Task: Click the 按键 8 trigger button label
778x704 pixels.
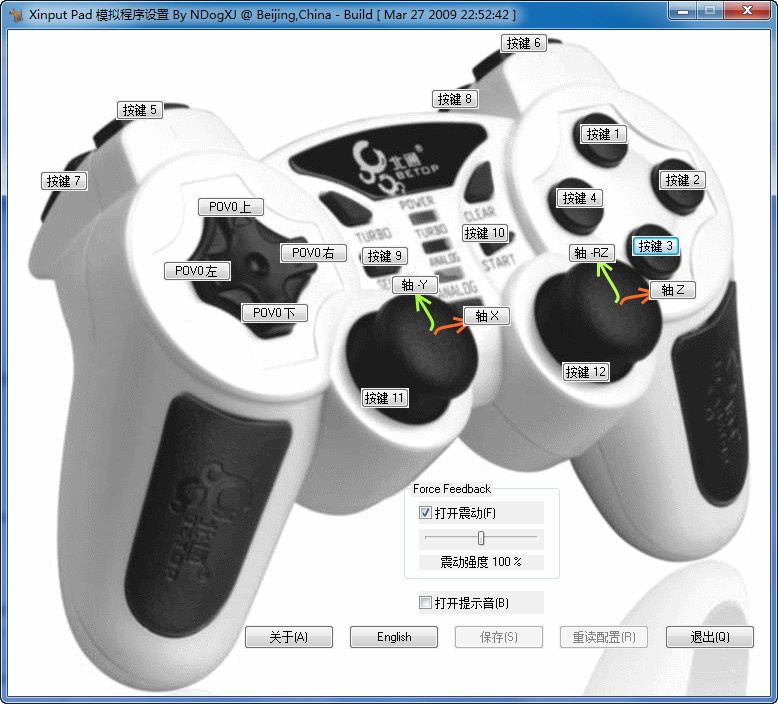Action: (x=455, y=99)
